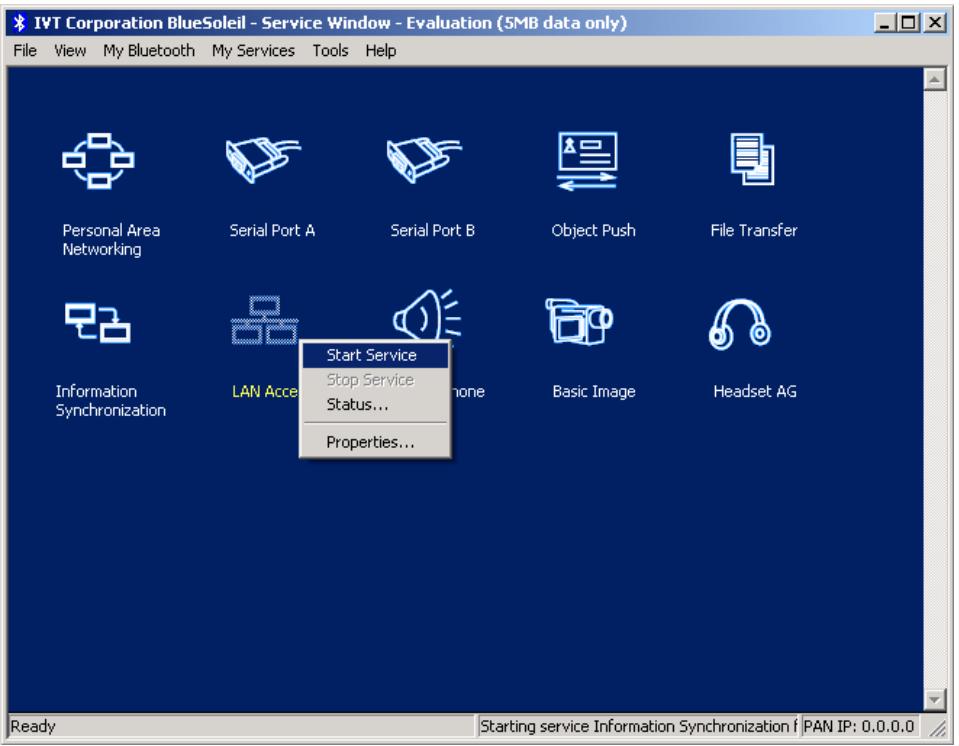This screenshot has height=746, width=959.
Task: Click the Personal Area Networking label
Action: point(111,240)
